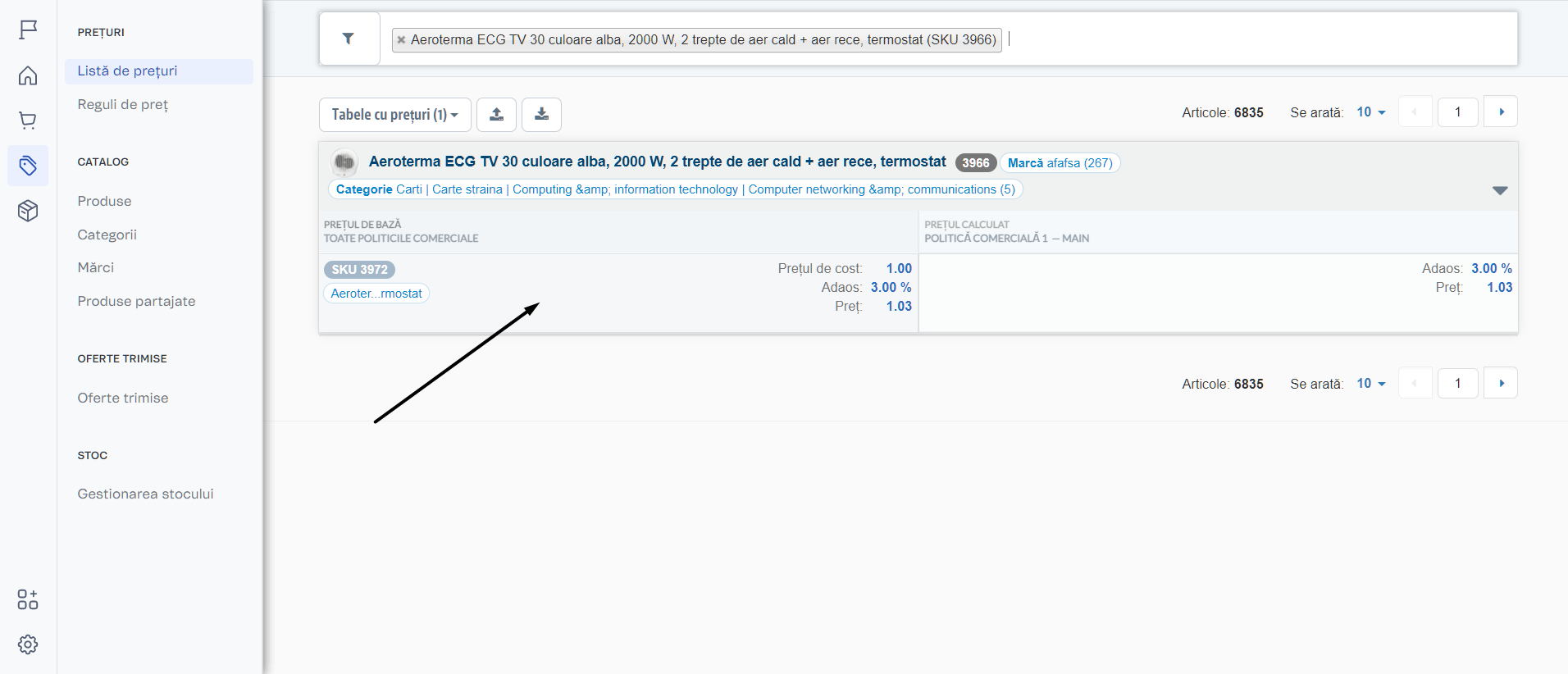Open the box catalog icon
1568x674 pixels.
pos(28,211)
